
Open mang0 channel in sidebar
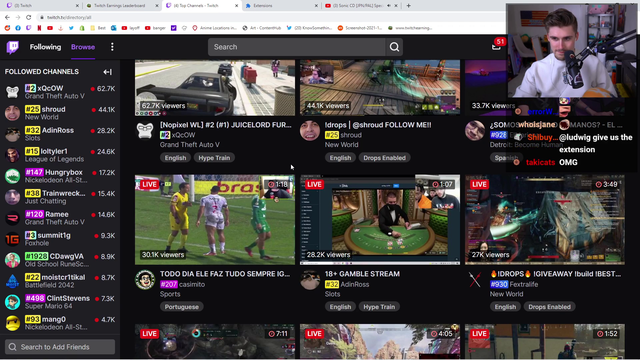click(x=60, y=323)
